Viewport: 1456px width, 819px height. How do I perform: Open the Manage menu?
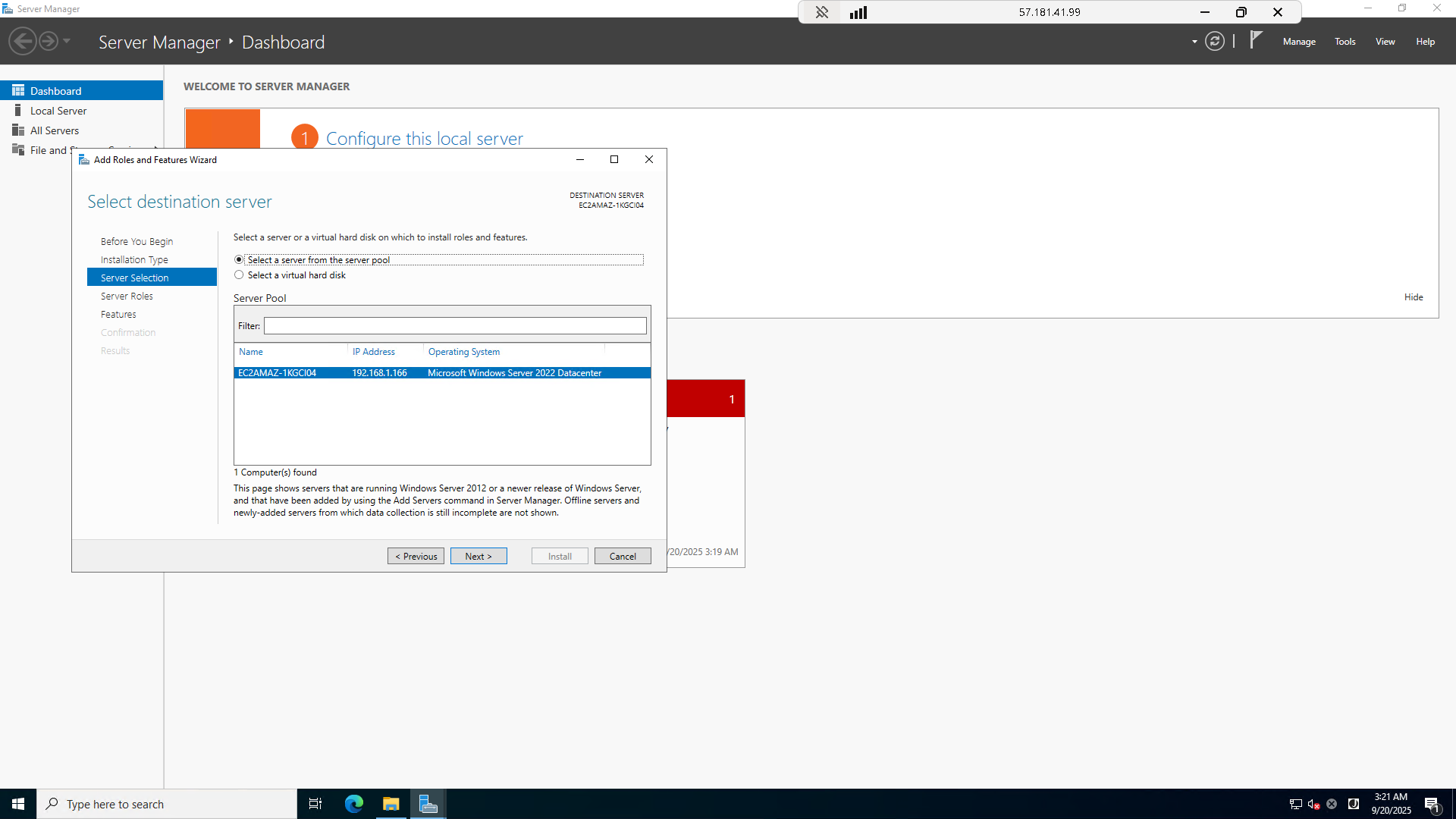pyautogui.click(x=1299, y=42)
